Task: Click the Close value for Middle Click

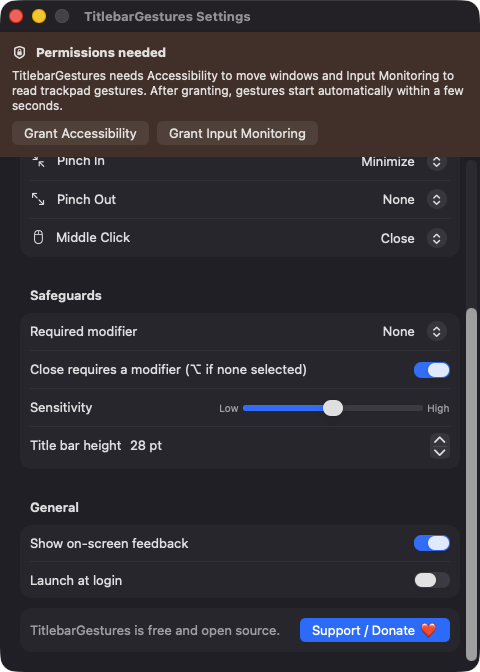Action: [397, 238]
